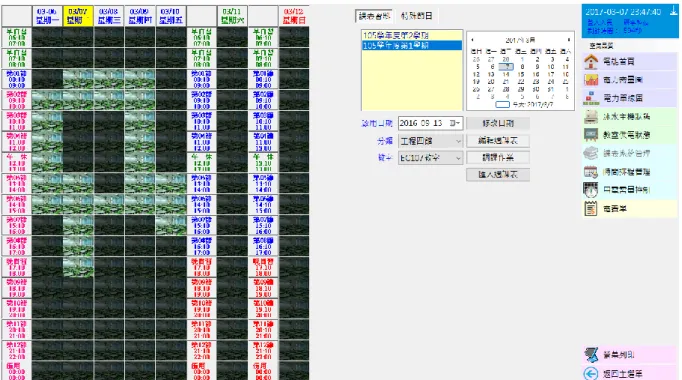Expand the building category dropdown

pos(430,141)
